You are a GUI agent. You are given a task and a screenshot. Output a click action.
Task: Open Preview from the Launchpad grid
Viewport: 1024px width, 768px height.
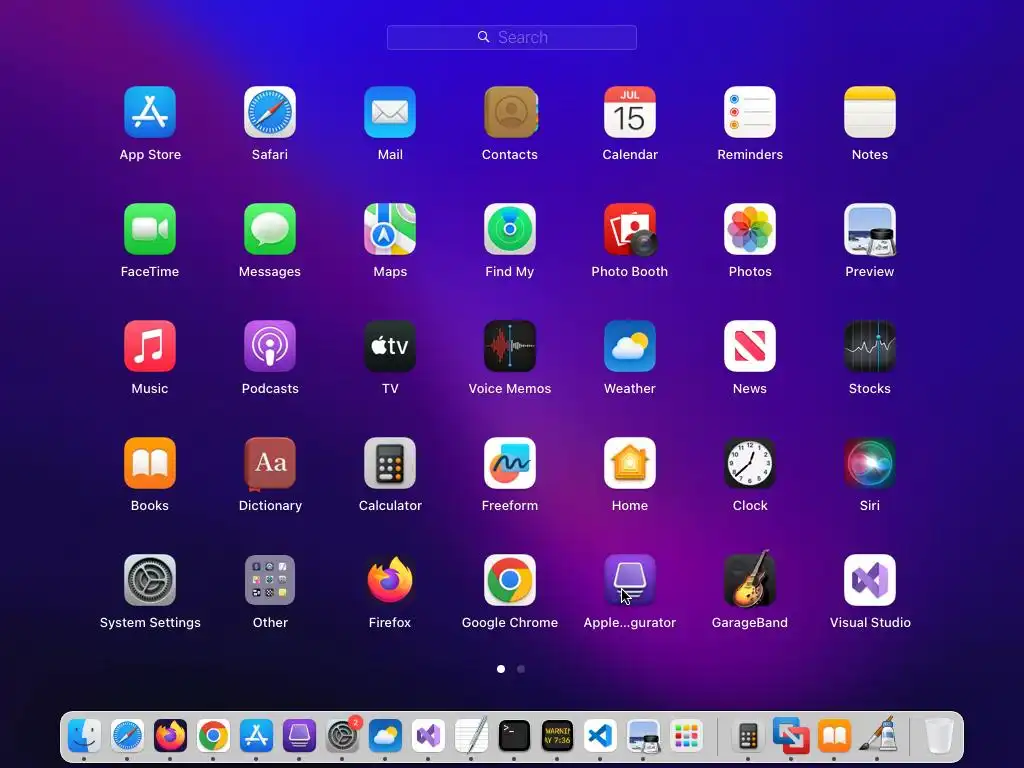click(x=870, y=229)
